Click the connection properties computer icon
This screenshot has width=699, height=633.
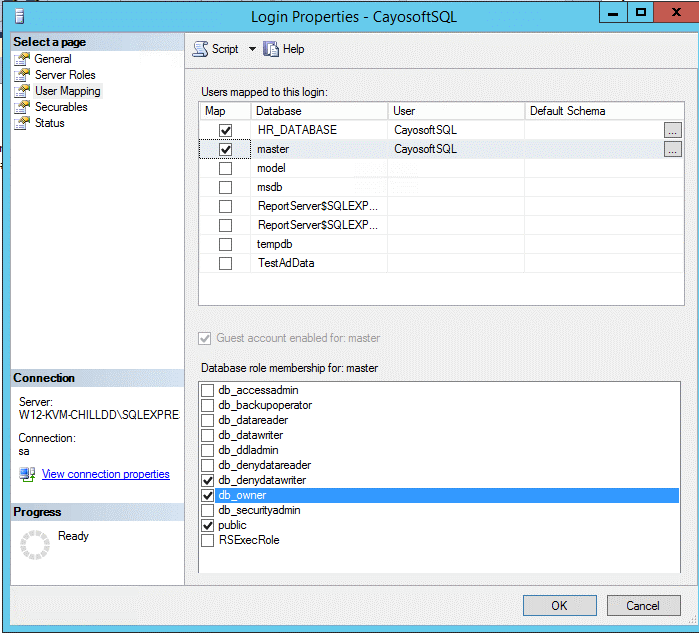[x=27, y=474]
